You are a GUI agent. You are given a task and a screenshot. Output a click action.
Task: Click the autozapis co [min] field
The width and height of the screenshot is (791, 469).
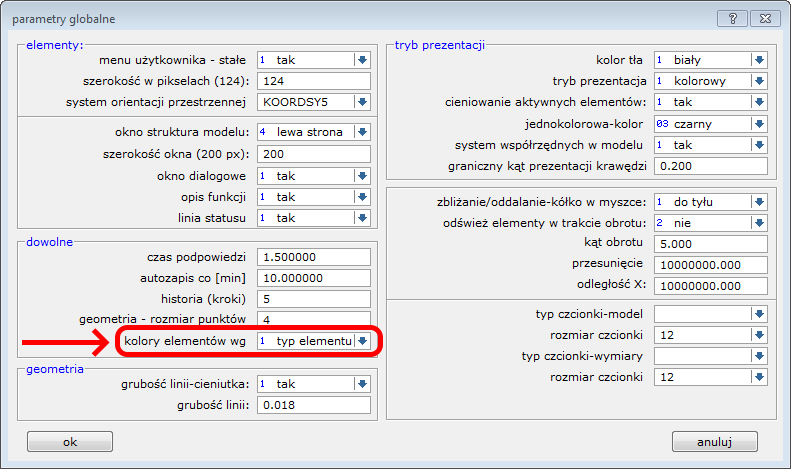[x=313, y=277]
